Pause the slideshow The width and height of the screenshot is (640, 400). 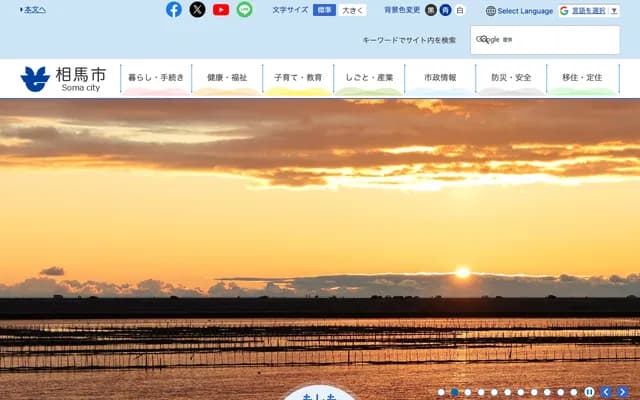point(589,392)
